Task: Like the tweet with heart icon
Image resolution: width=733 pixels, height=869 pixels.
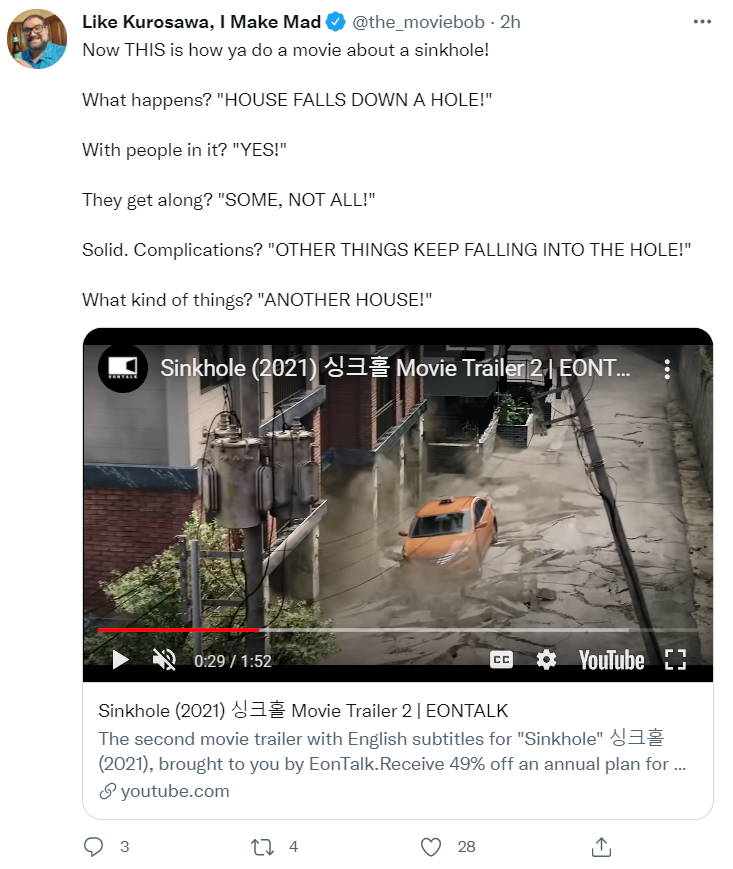Action: [x=430, y=846]
